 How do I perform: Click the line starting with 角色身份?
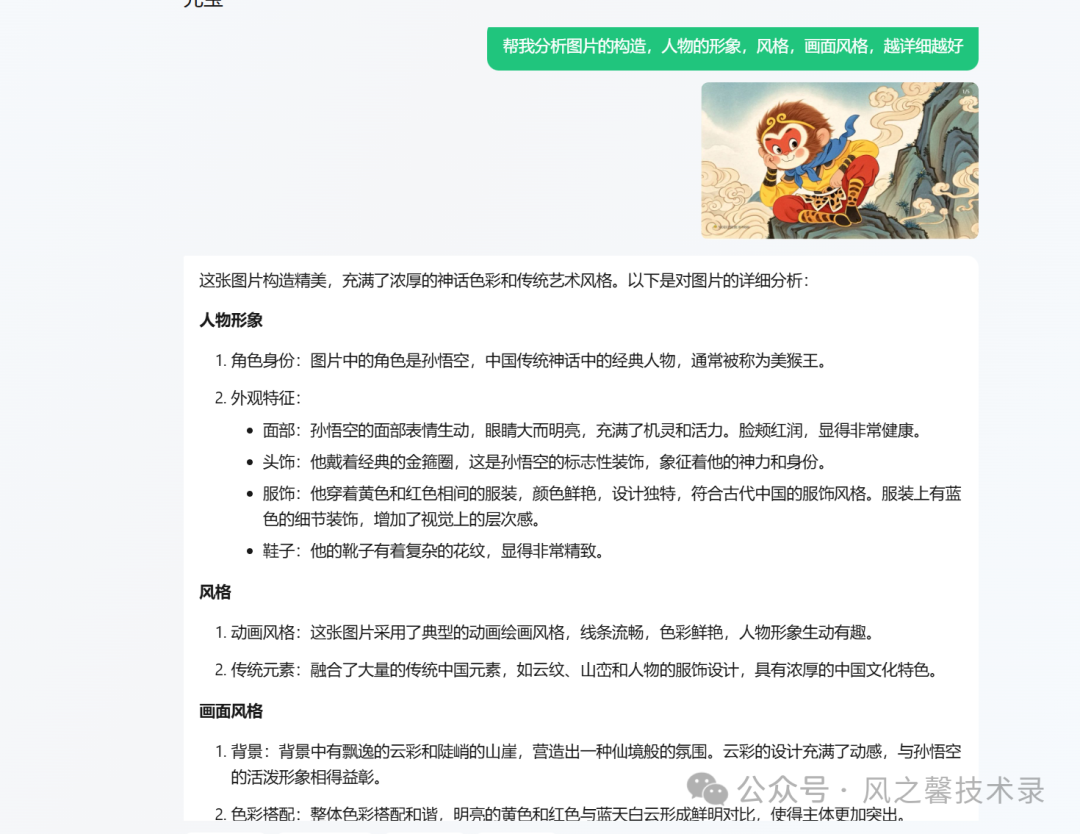click(x=520, y=360)
